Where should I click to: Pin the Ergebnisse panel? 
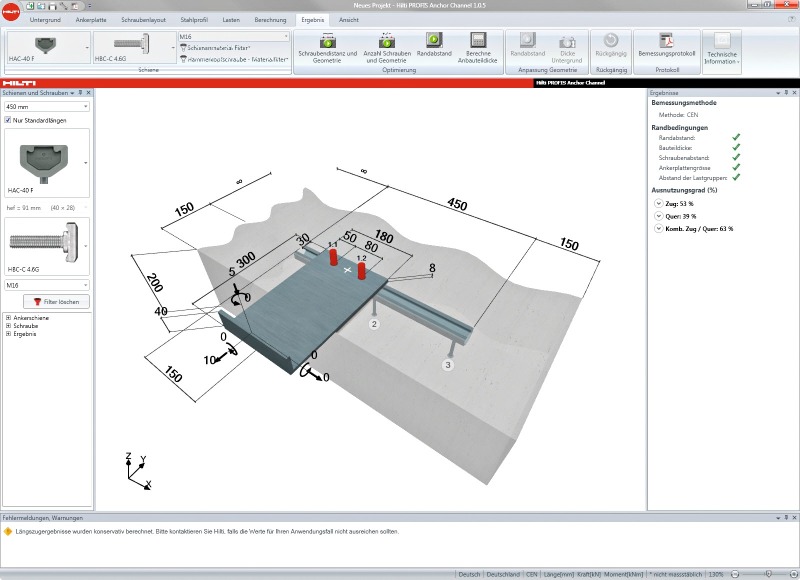point(786,93)
